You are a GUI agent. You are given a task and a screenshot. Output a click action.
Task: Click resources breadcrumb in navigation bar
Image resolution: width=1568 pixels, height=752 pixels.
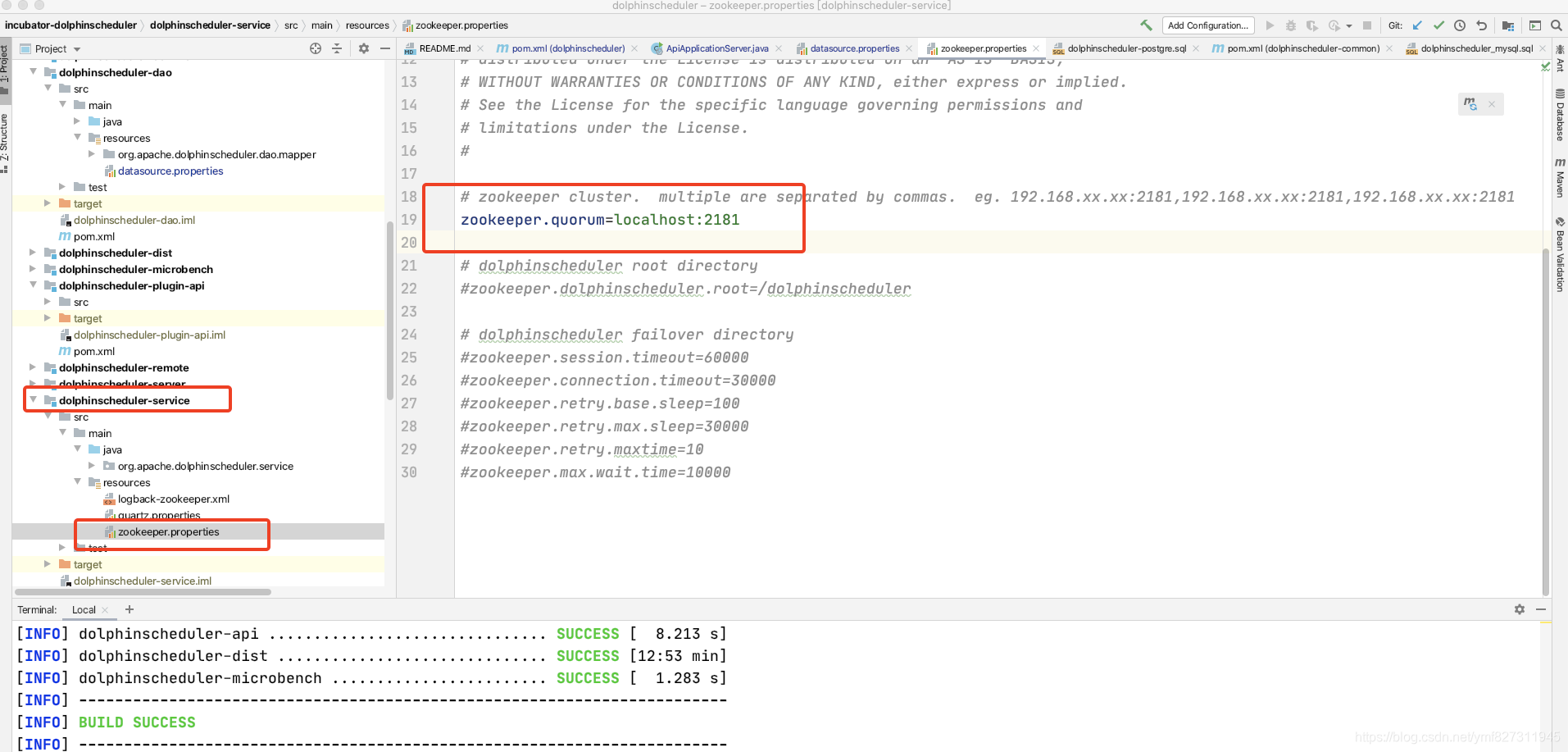click(x=367, y=25)
